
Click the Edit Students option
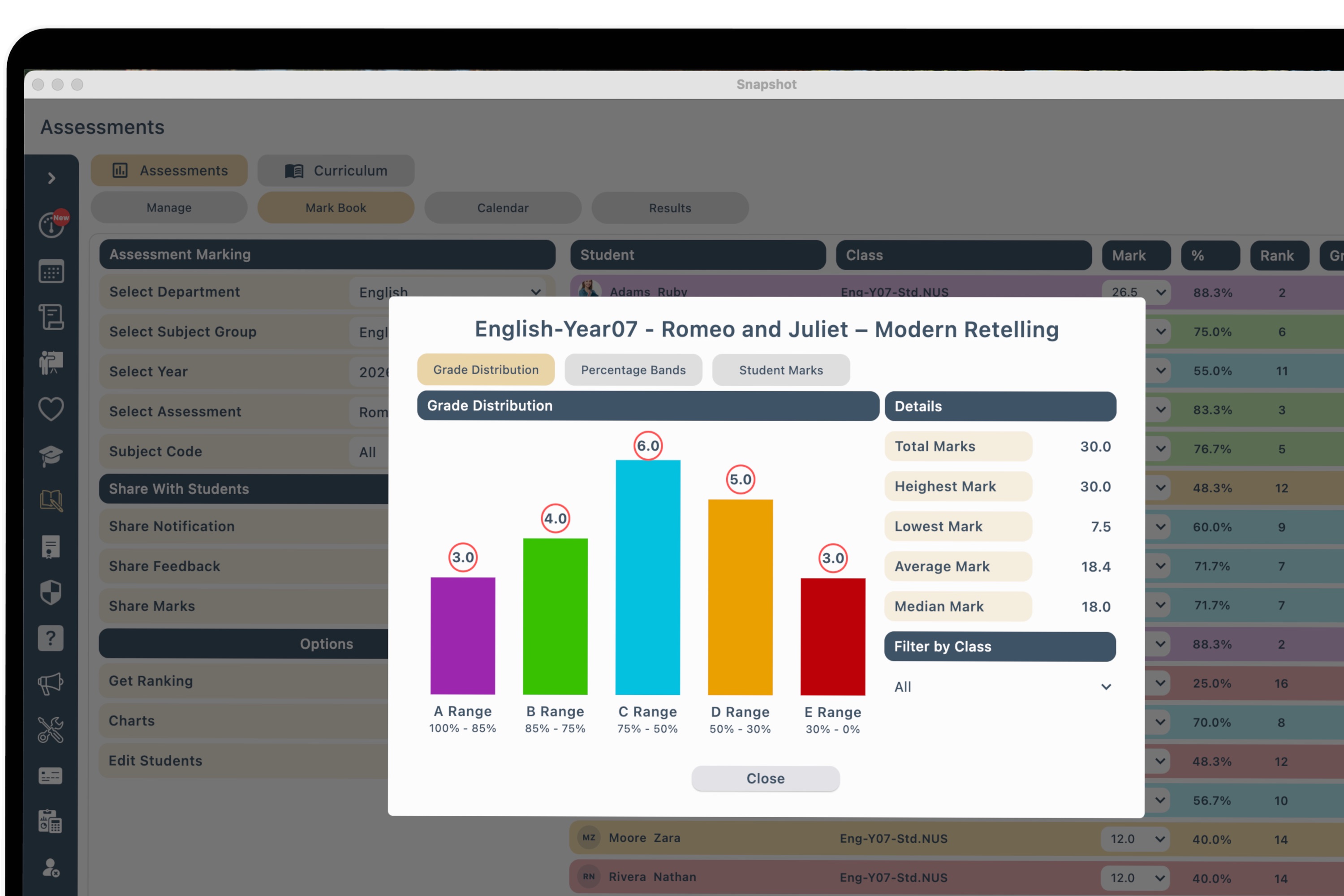tap(243, 761)
